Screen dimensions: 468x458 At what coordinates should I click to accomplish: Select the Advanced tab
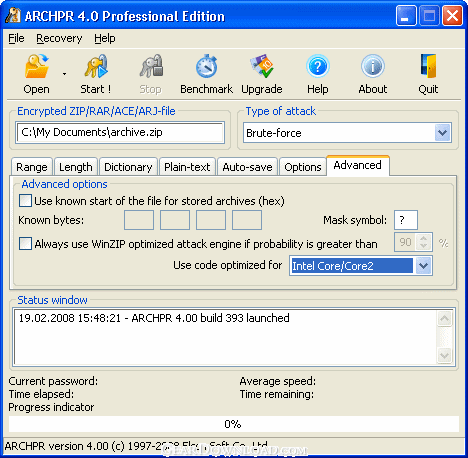pyautogui.click(x=358, y=165)
